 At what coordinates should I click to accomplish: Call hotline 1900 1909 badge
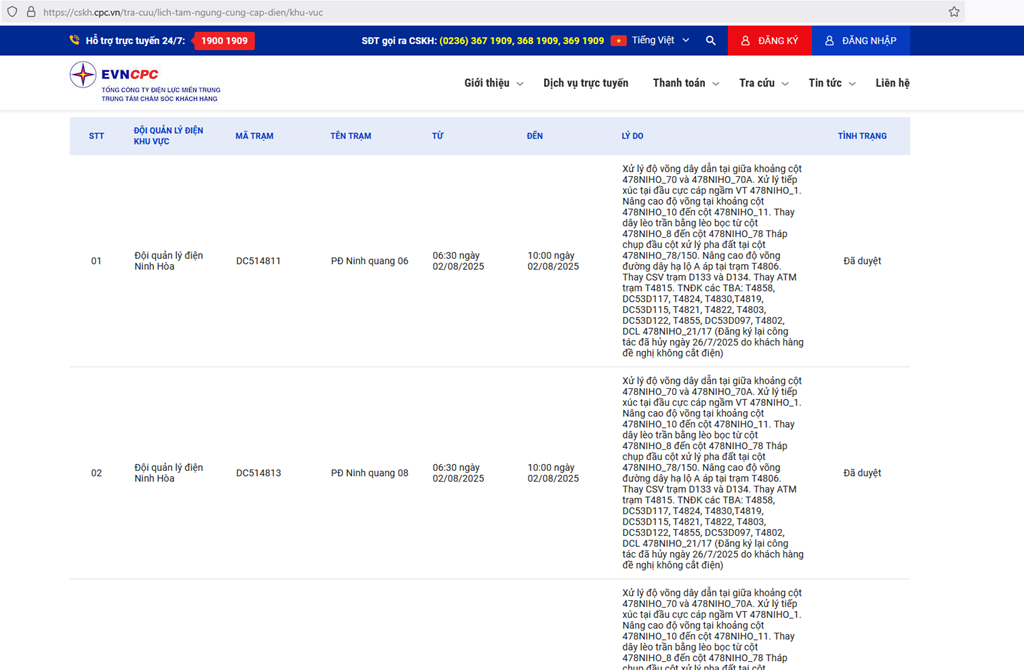click(x=224, y=41)
